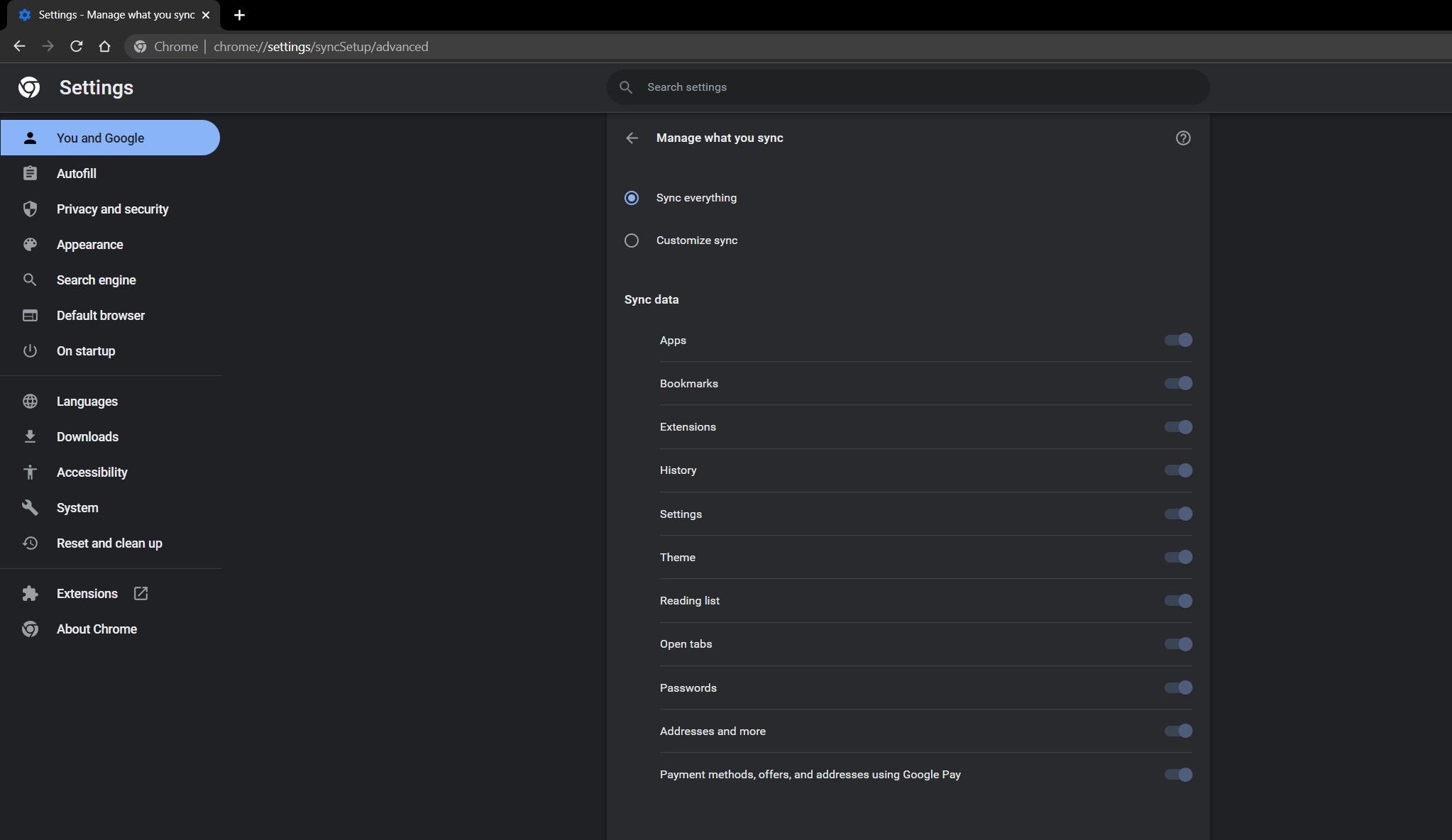The height and width of the screenshot is (840, 1452).
Task: Click the Search engine magnifier icon
Action: click(29, 279)
